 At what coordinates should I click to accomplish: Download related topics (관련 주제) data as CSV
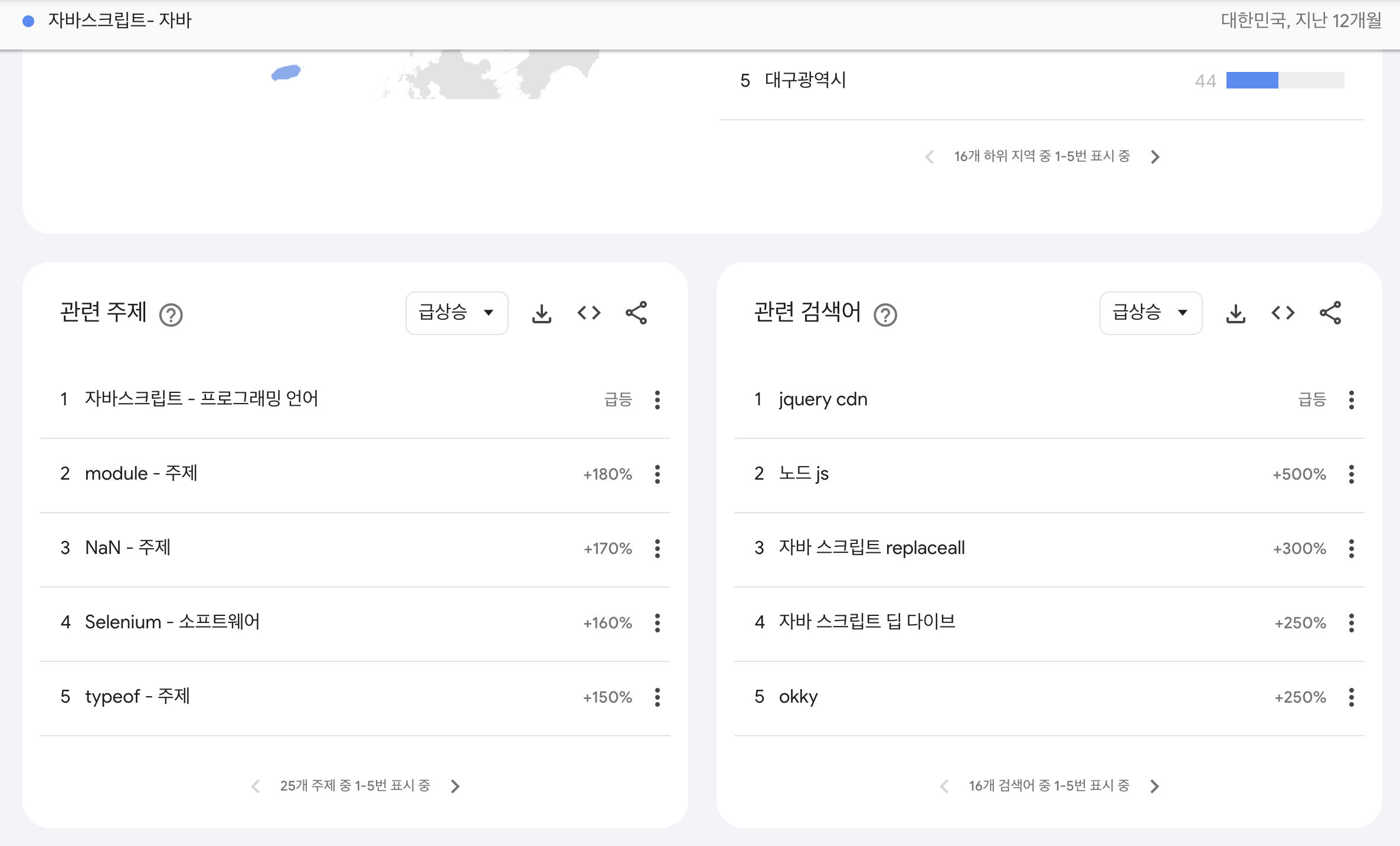[x=541, y=313]
